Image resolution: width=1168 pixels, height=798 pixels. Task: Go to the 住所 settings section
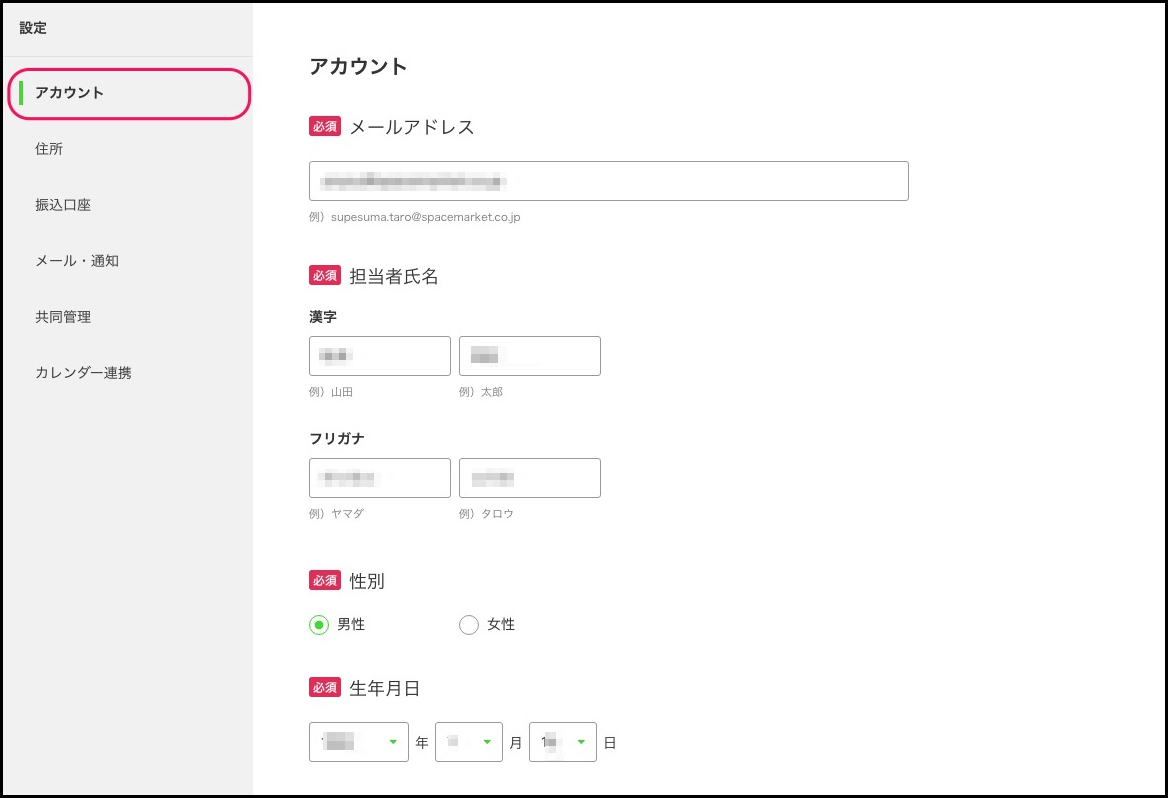click(49, 149)
